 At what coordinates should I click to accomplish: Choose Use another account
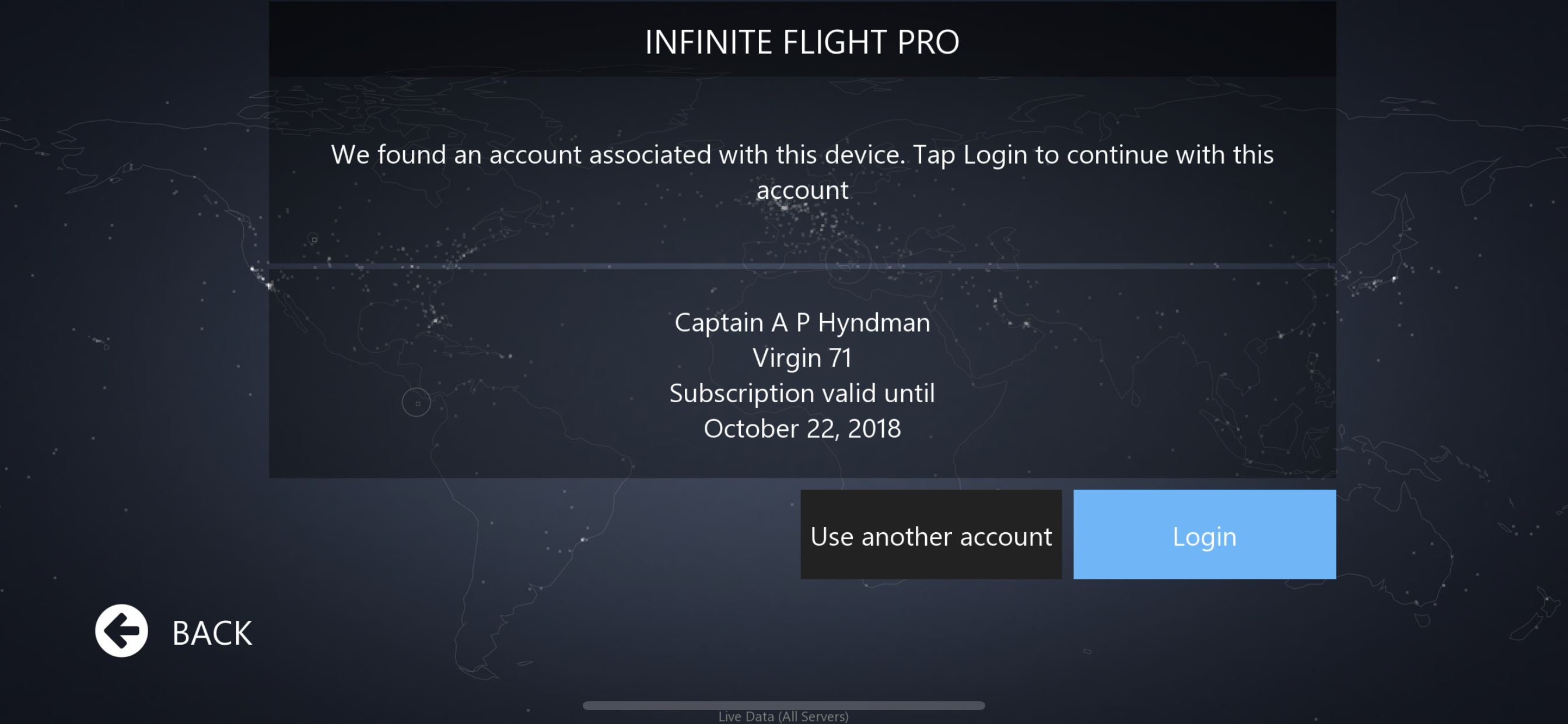pos(930,535)
